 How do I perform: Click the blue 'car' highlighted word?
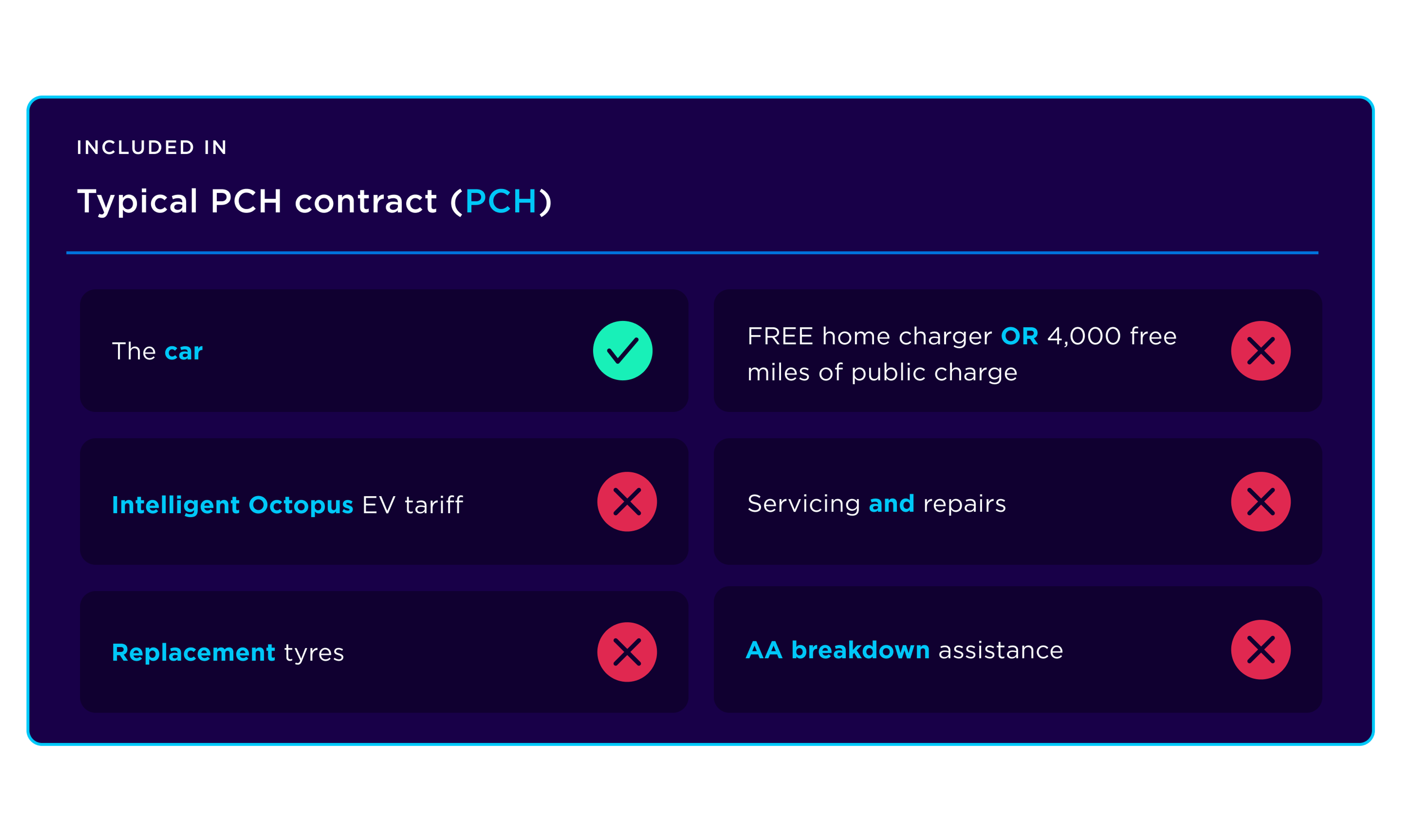(183, 352)
